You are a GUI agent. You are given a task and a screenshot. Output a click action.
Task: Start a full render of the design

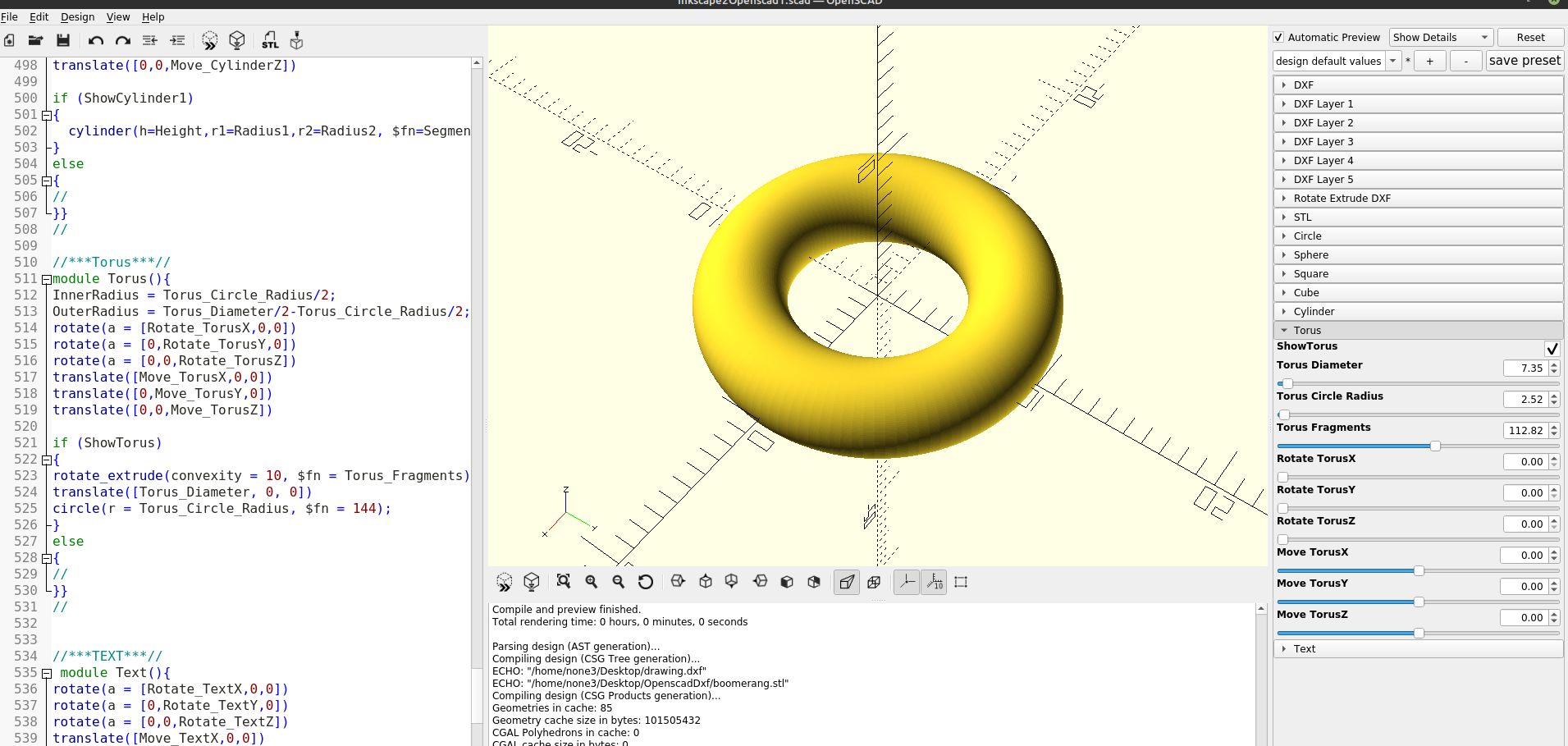[x=236, y=40]
